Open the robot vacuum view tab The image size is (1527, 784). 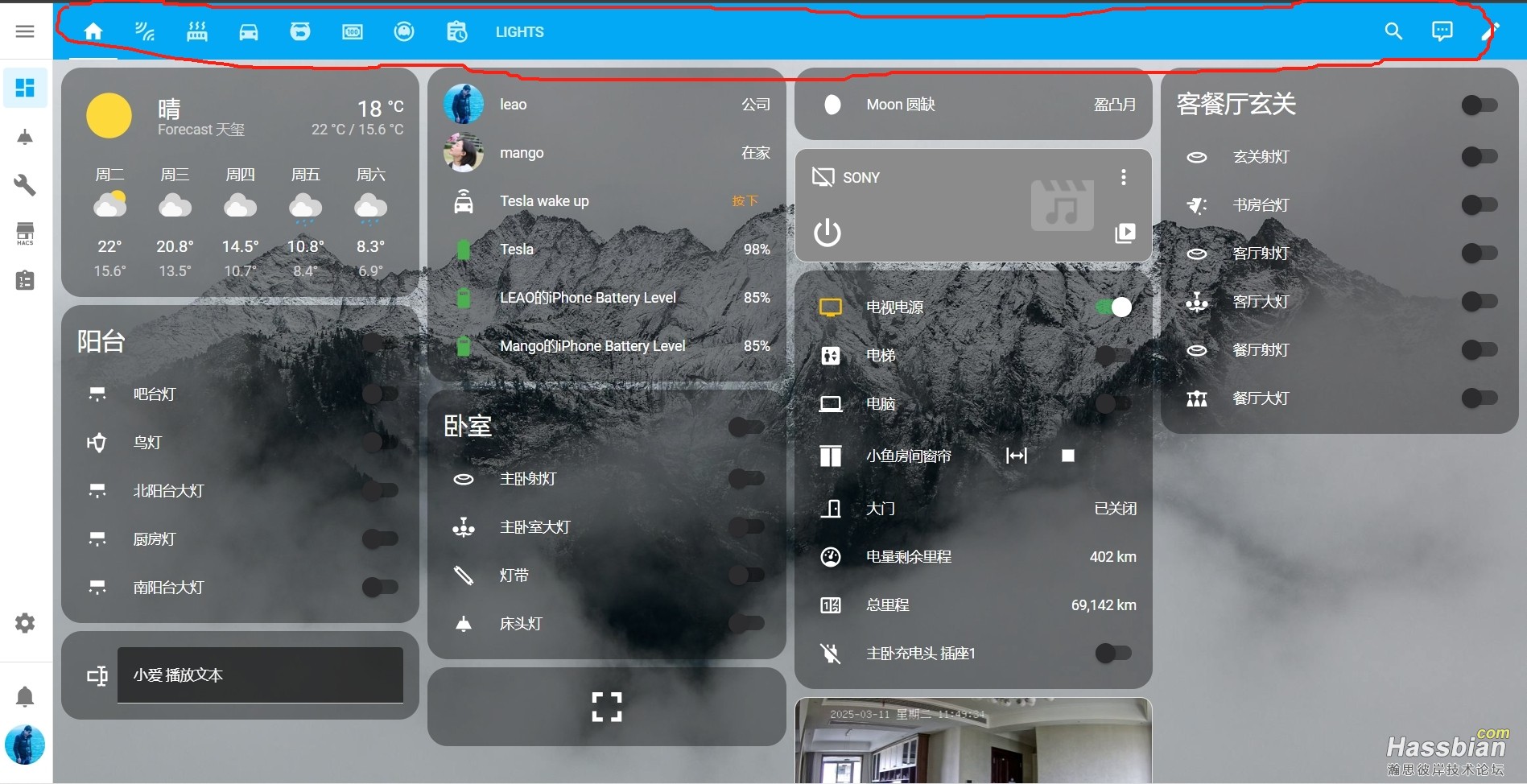(x=404, y=31)
